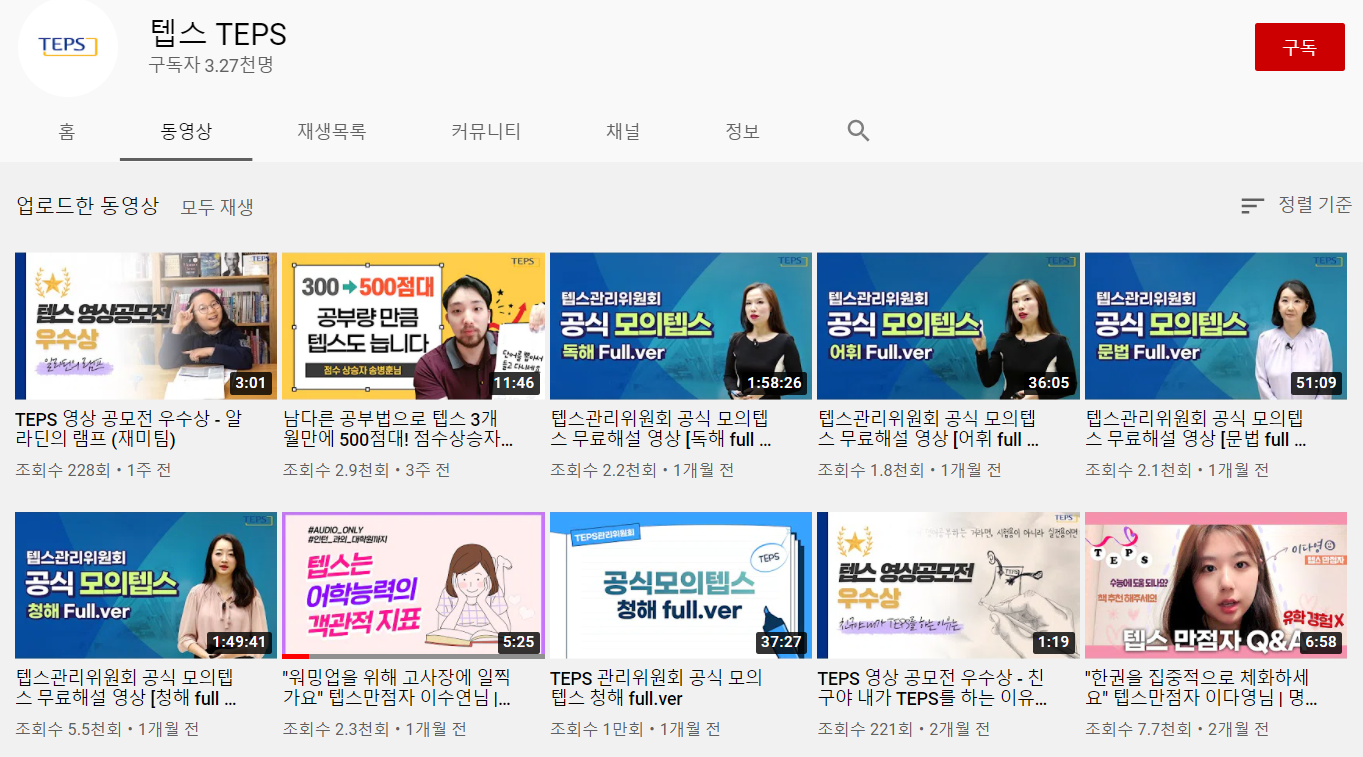The image size is (1363, 757).
Task: Click the text '조회수 7.7천회 • 2개월 전'
Action: [1177, 730]
